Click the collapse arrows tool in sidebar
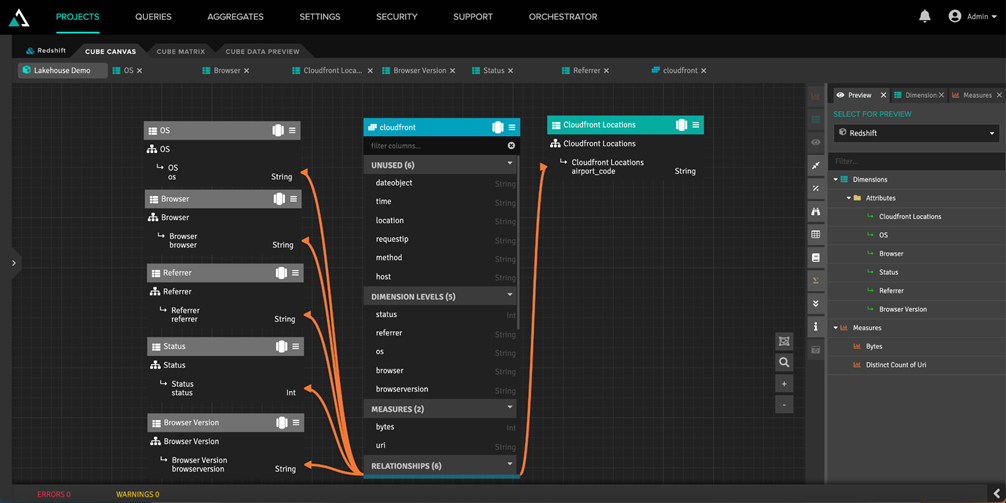Screen dimensions: 1006x503 tap(815, 166)
